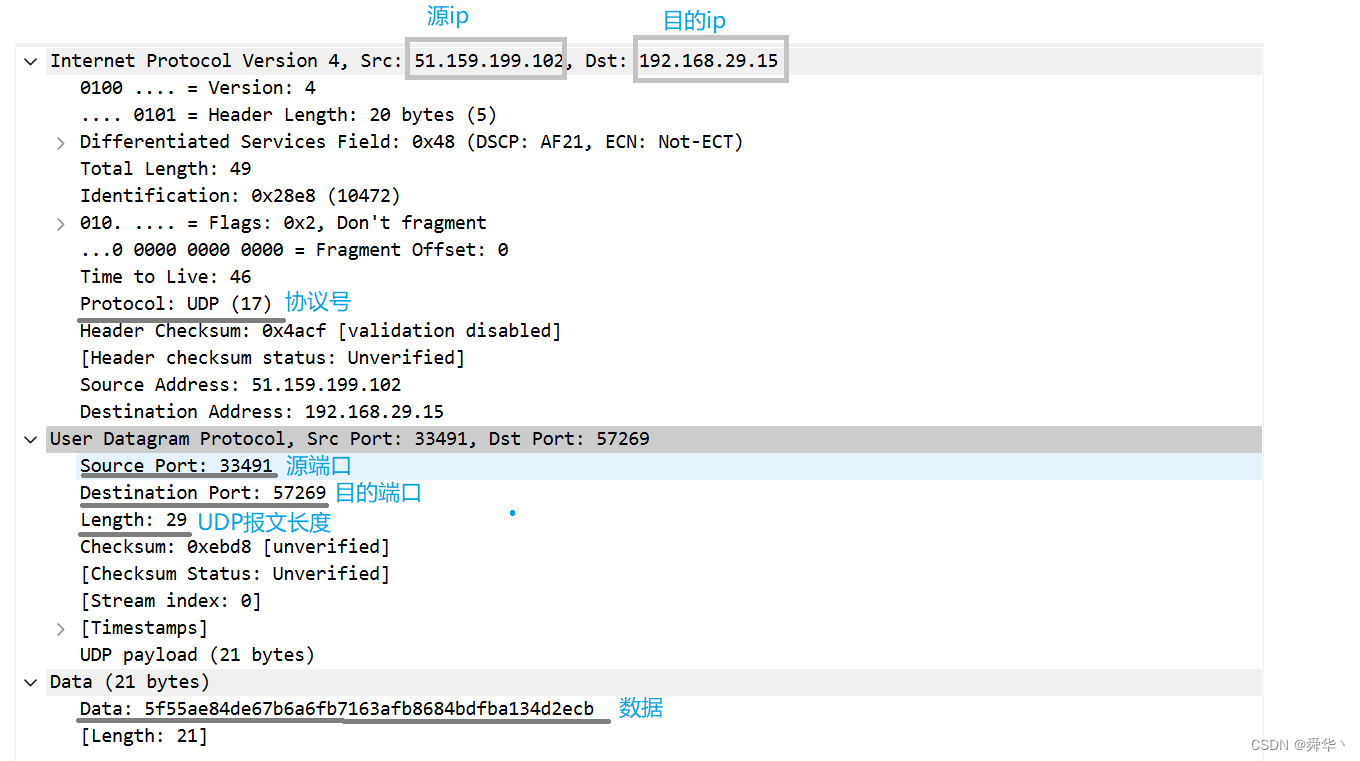Viewport: 1360px width, 761px height.
Task: Select the UDP payload (21 bytes) row
Action: click(x=198, y=655)
